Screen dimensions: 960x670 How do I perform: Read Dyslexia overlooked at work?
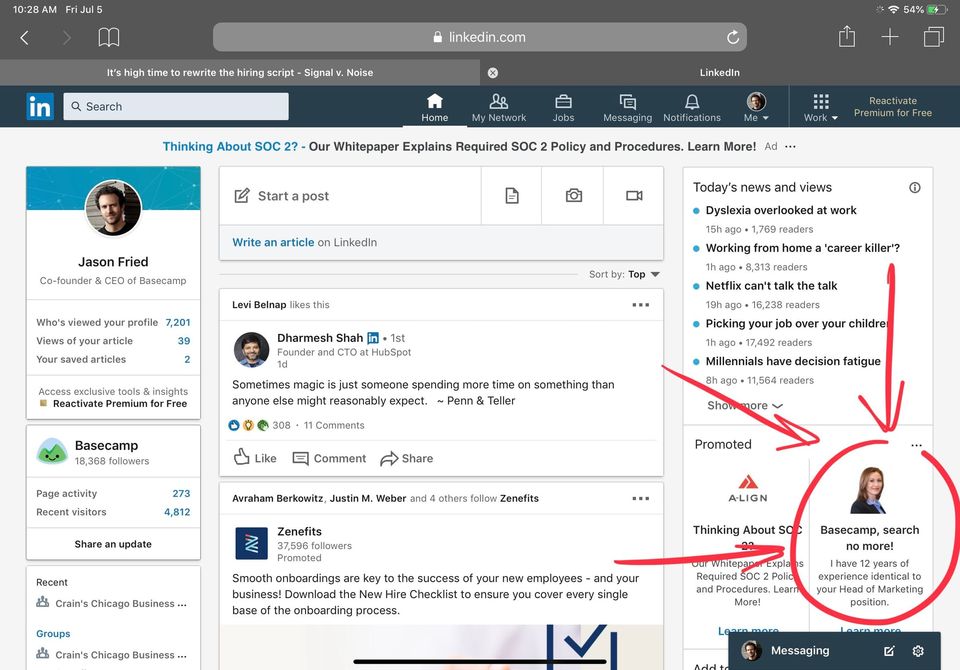781,210
